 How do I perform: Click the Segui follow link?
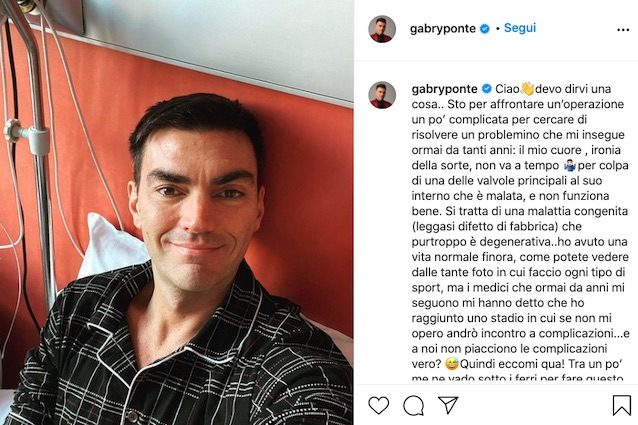[x=520, y=28]
